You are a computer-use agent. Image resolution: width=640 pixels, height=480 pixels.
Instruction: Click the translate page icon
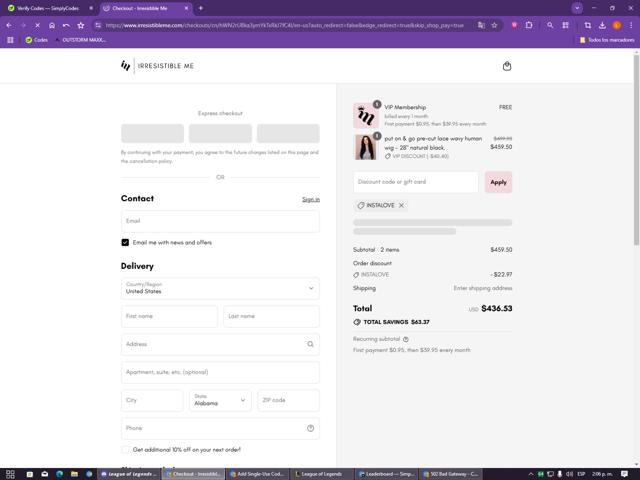pyautogui.click(x=481, y=25)
